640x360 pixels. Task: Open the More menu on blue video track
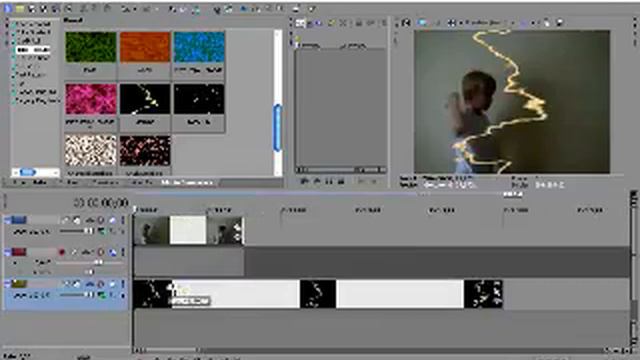tap(123, 220)
